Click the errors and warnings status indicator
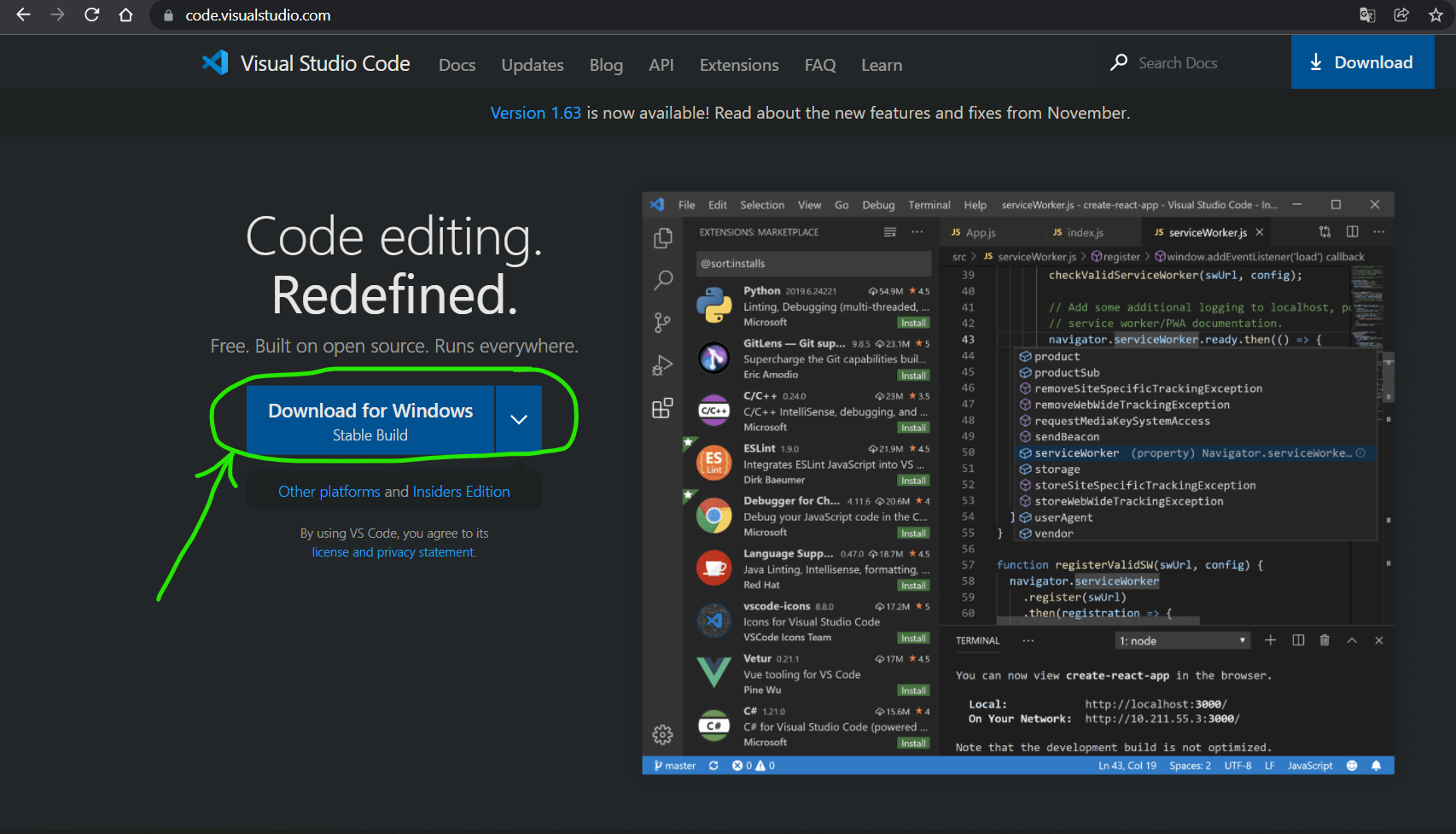Image resolution: width=1456 pixels, height=834 pixels. 754,766
